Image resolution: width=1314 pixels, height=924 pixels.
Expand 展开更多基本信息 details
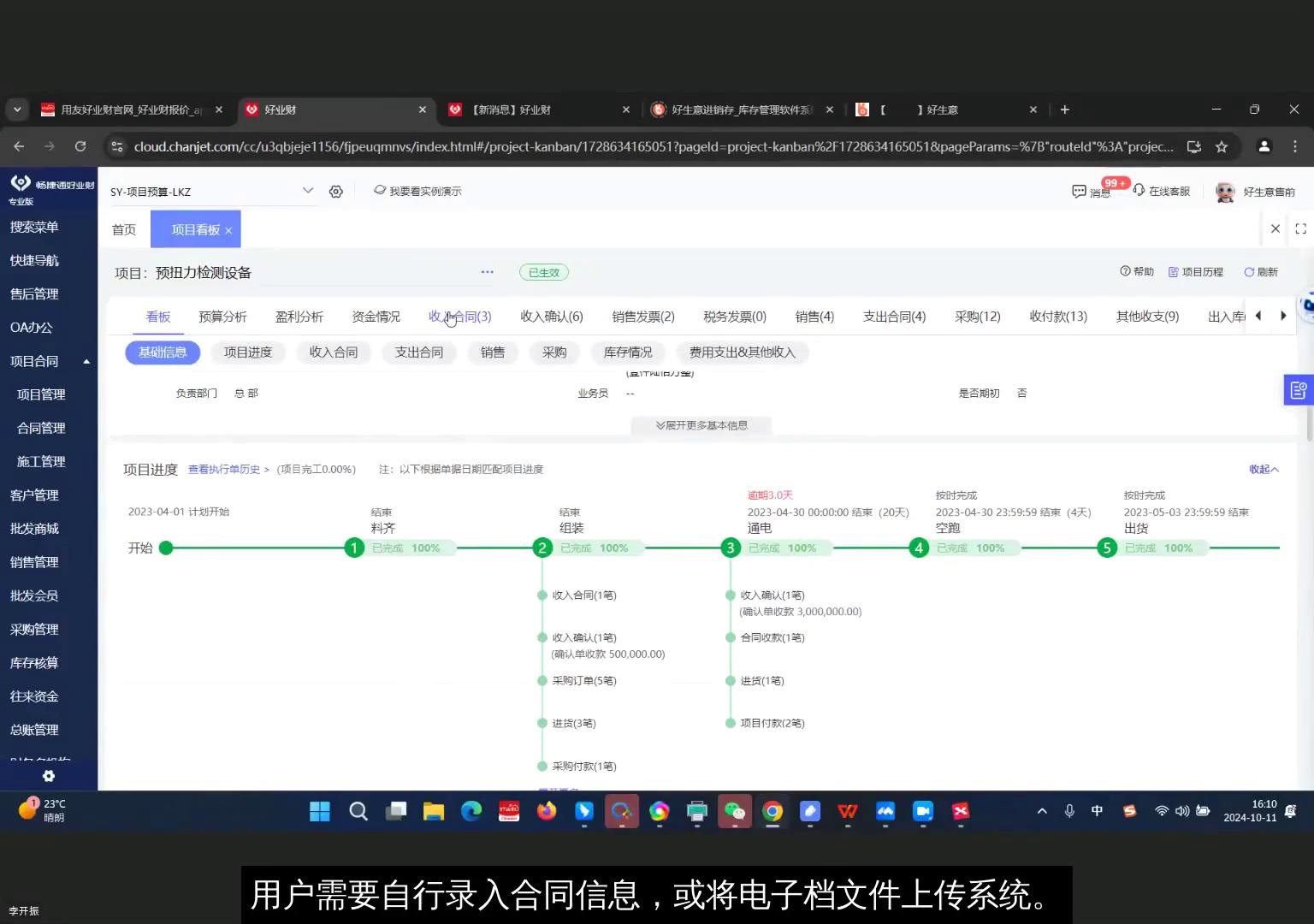[701, 425]
